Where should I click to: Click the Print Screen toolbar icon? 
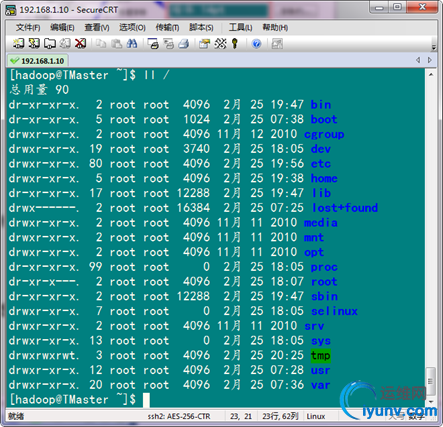pos(153,43)
